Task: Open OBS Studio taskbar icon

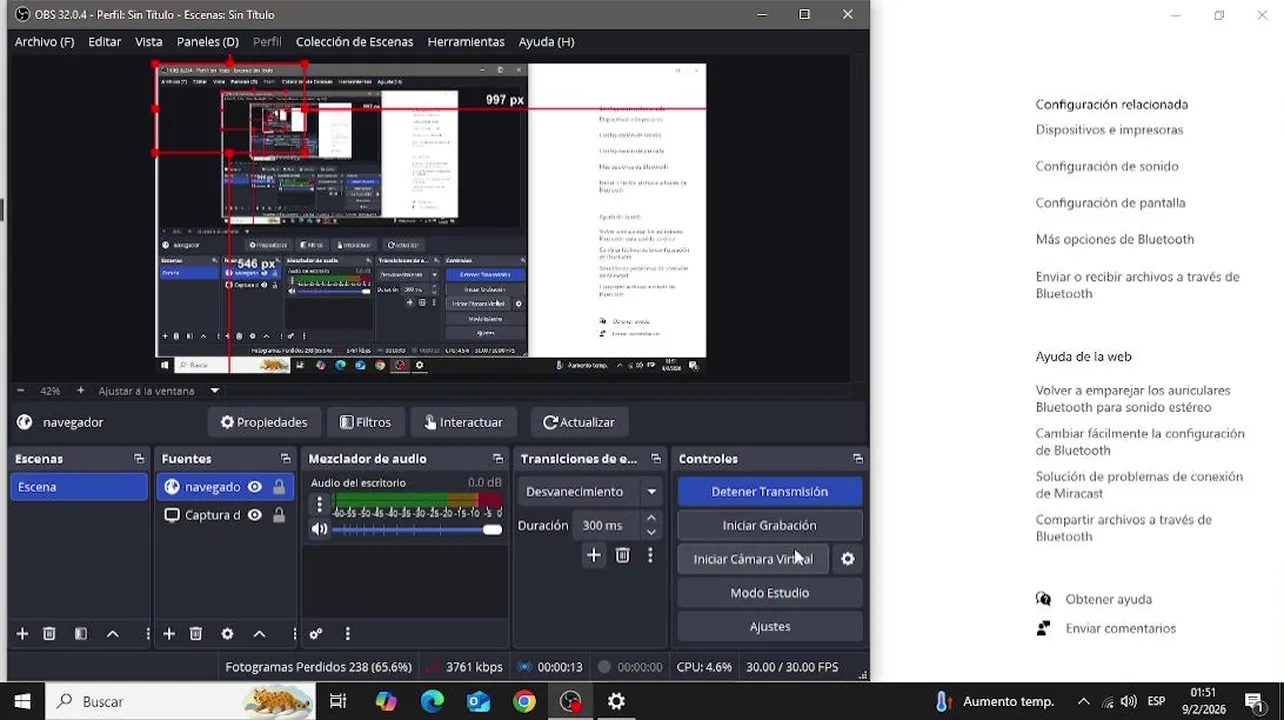Action: [x=570, y=702]
